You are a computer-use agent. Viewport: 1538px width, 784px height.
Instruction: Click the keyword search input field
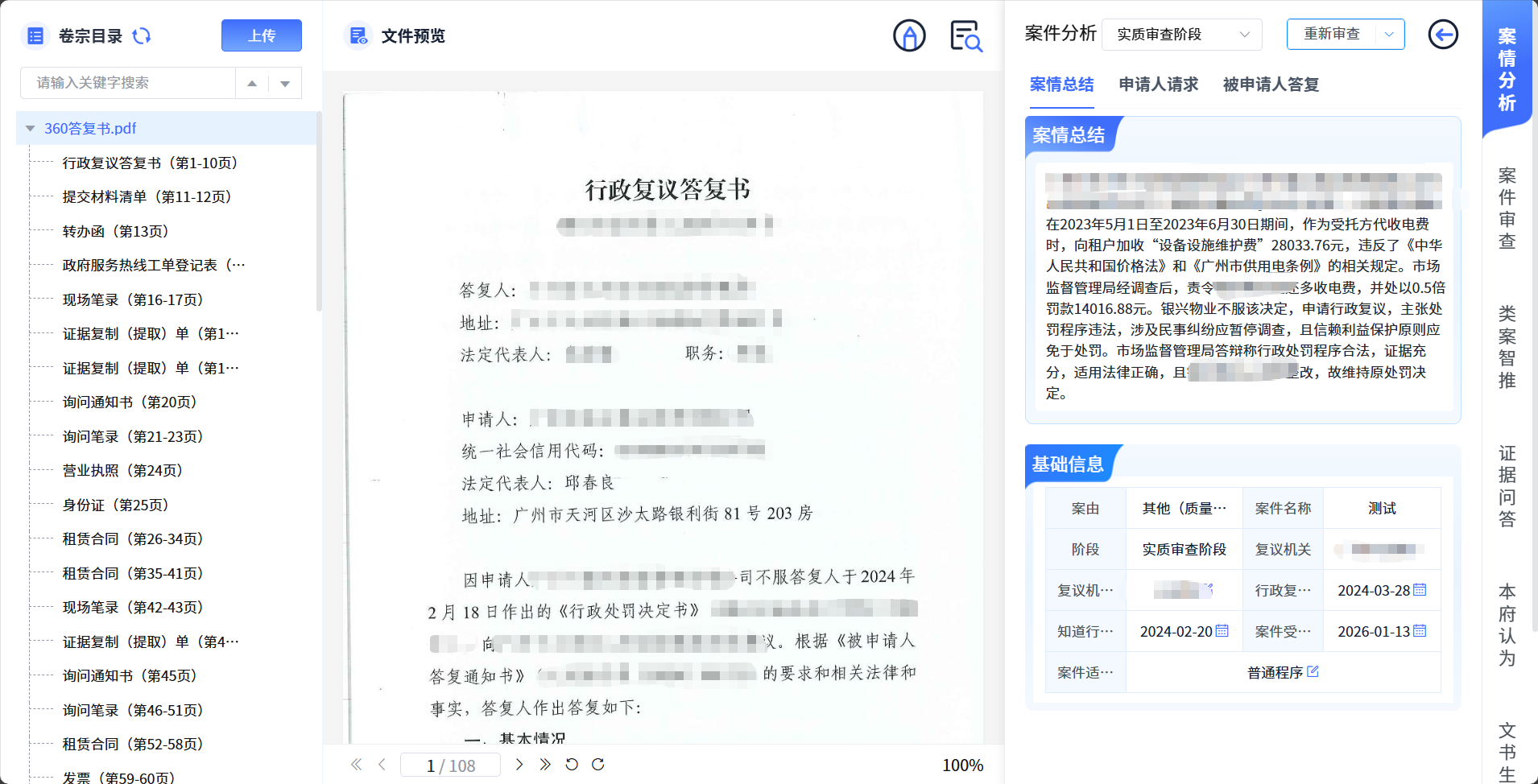[129, 83]
